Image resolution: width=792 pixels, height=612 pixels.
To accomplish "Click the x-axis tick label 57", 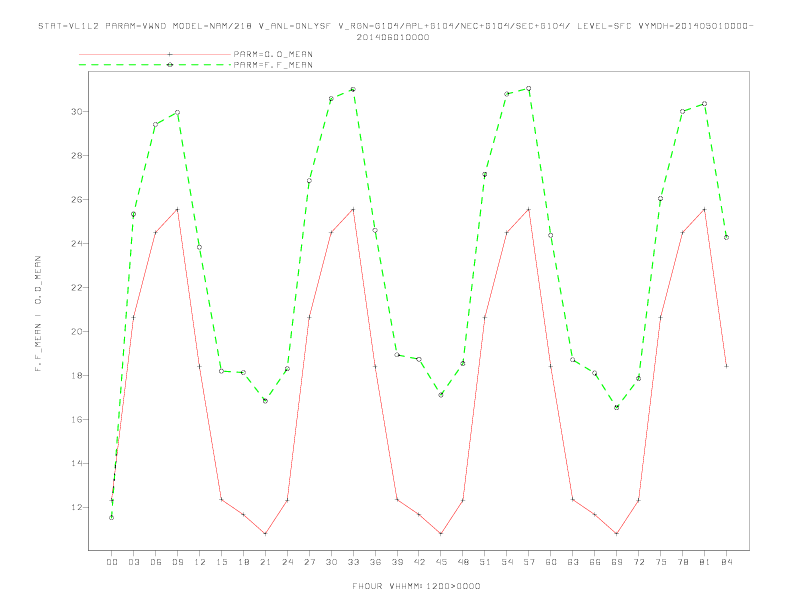I will 529,562.
